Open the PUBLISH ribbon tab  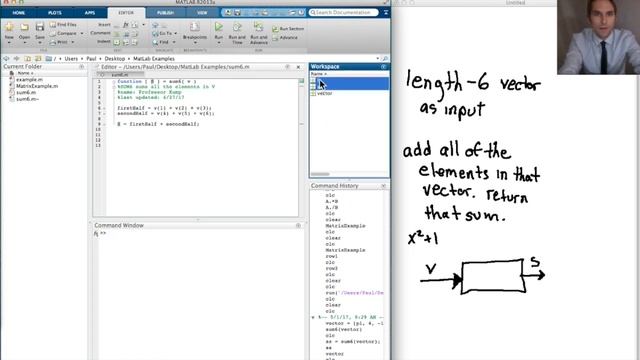[x=165, y=13]
